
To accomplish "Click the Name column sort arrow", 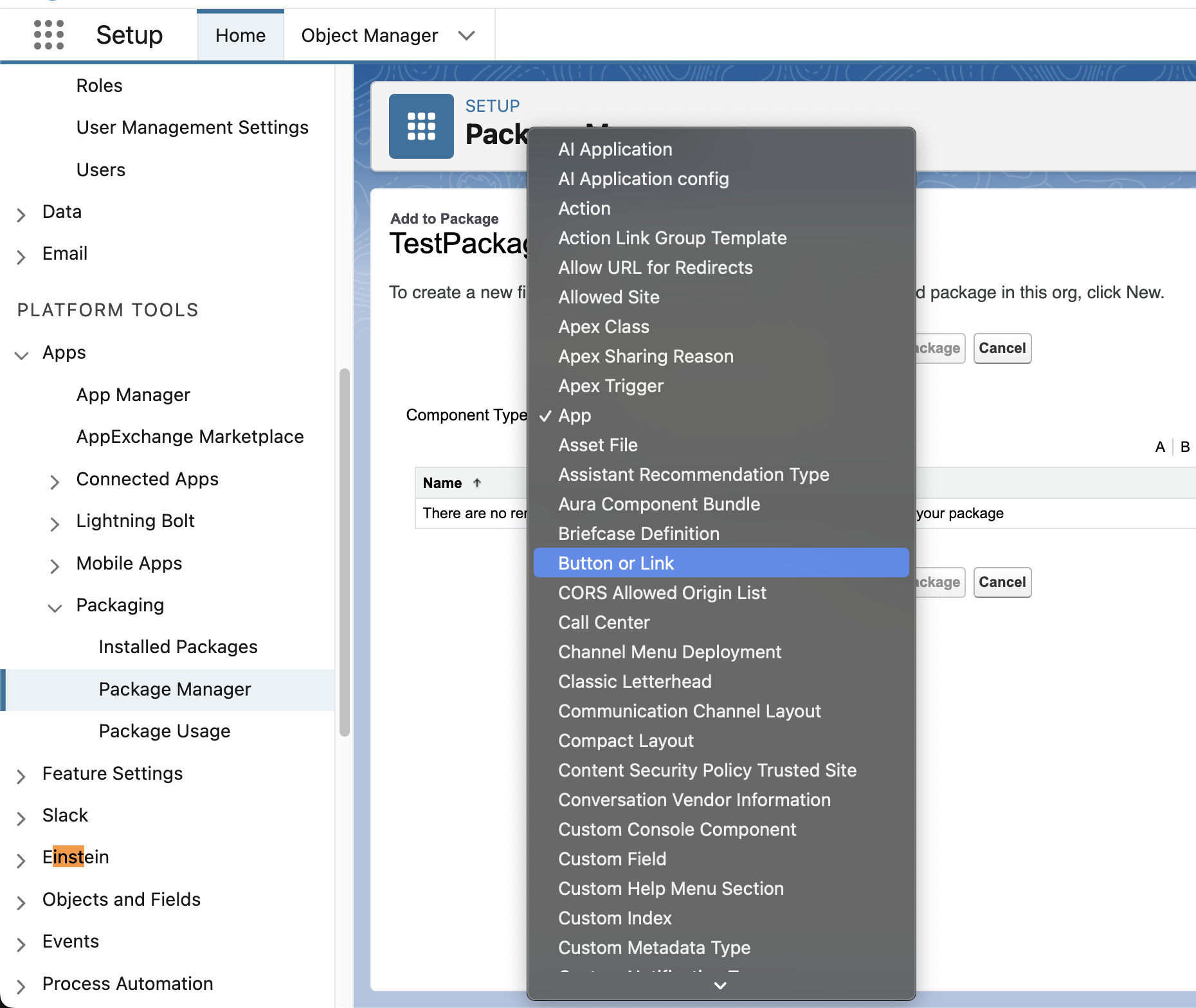I will coord(477,483).
